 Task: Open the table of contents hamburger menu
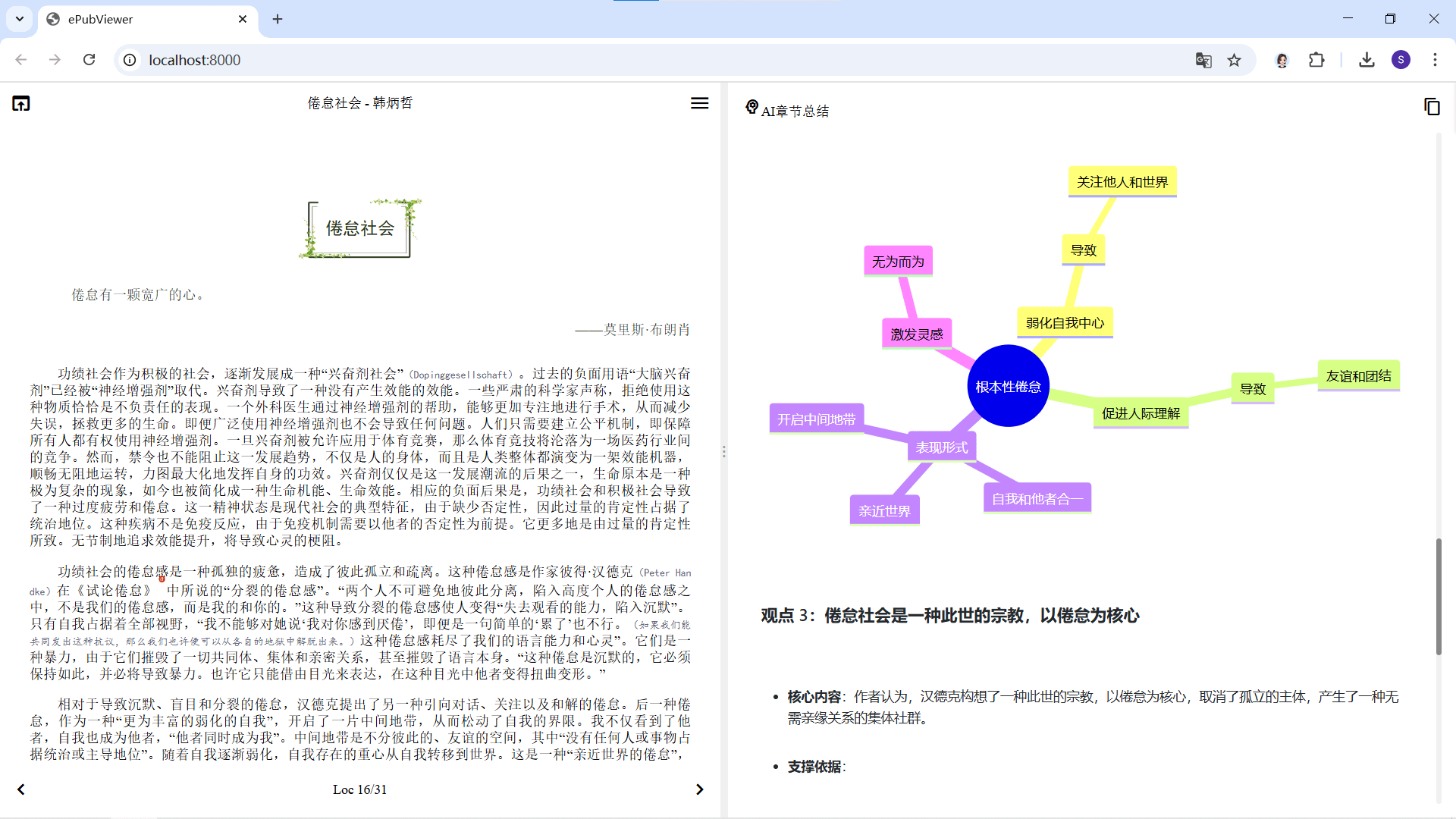tap(699, 103)
